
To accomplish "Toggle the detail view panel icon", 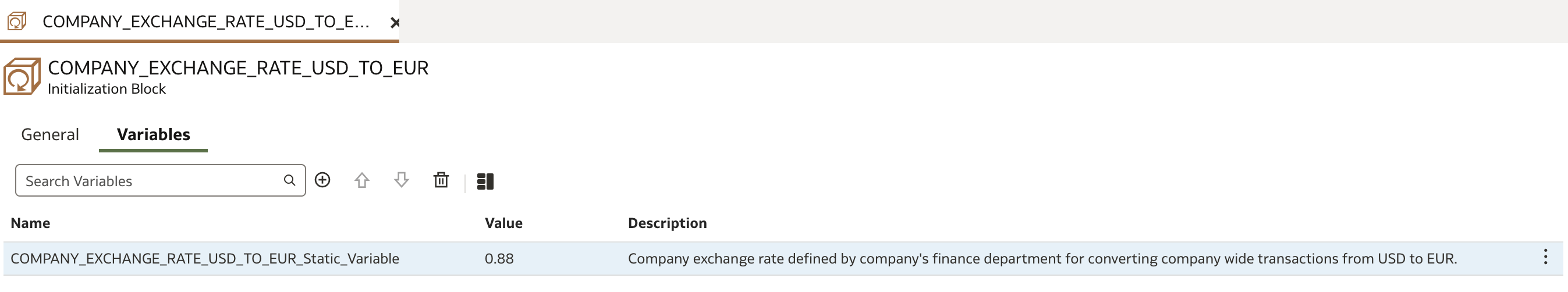I will click(485, 181).
